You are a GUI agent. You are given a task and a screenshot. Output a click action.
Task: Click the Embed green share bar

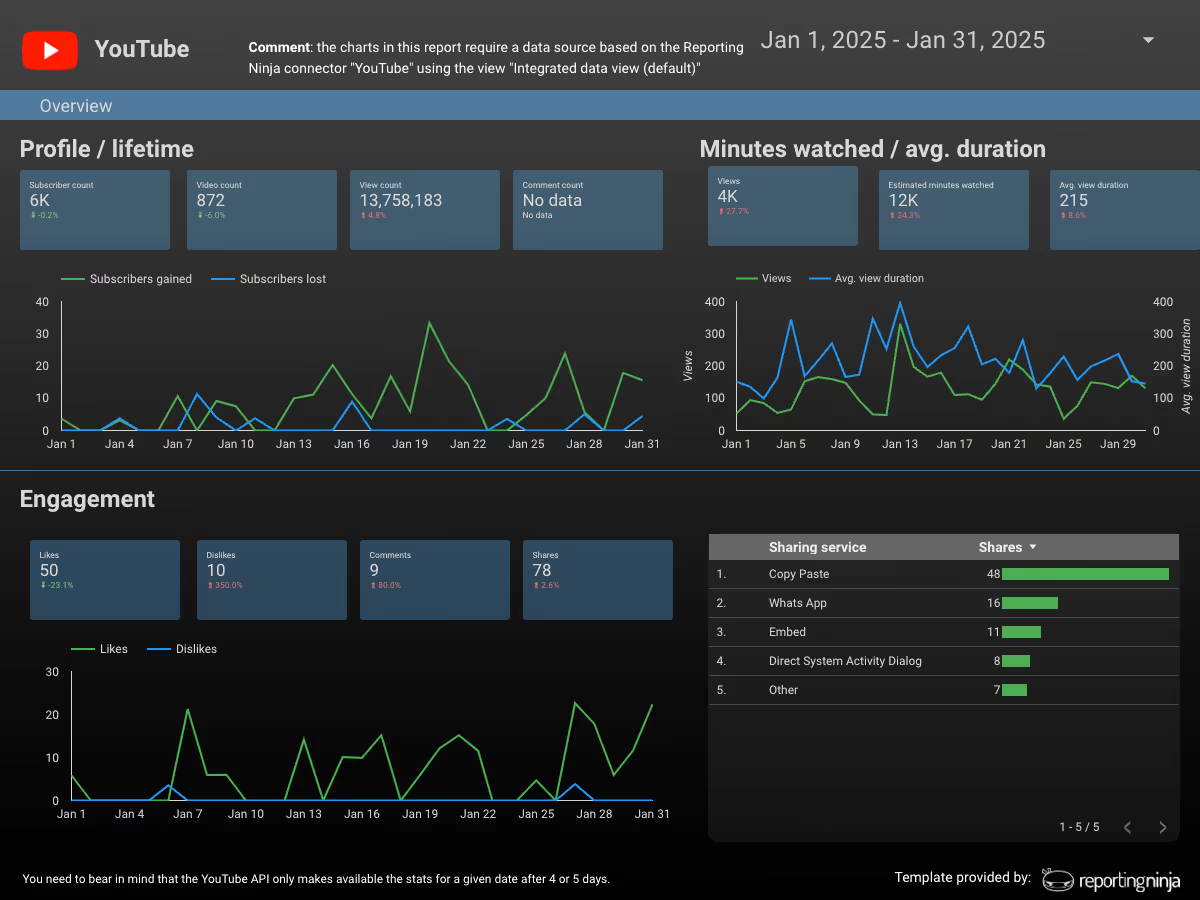1021,632
